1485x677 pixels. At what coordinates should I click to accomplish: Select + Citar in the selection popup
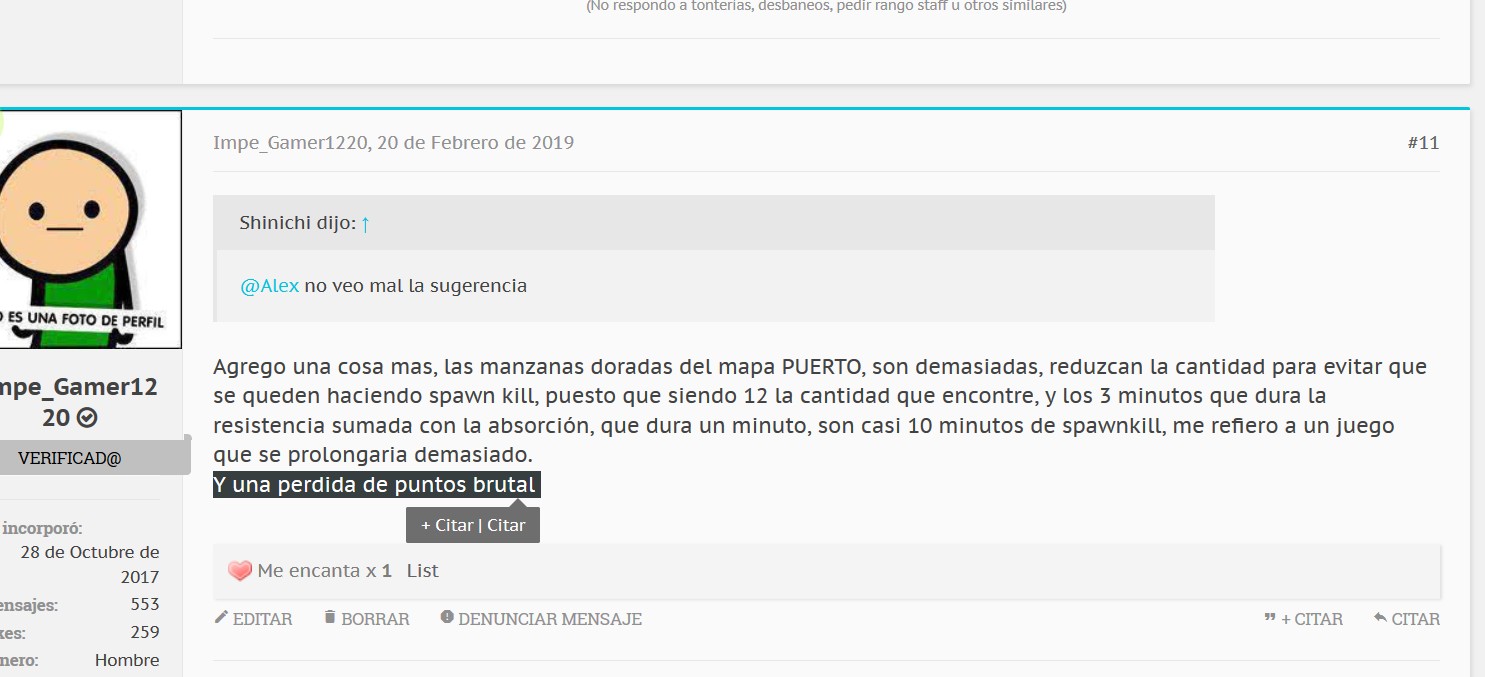(x=447, y=525)
